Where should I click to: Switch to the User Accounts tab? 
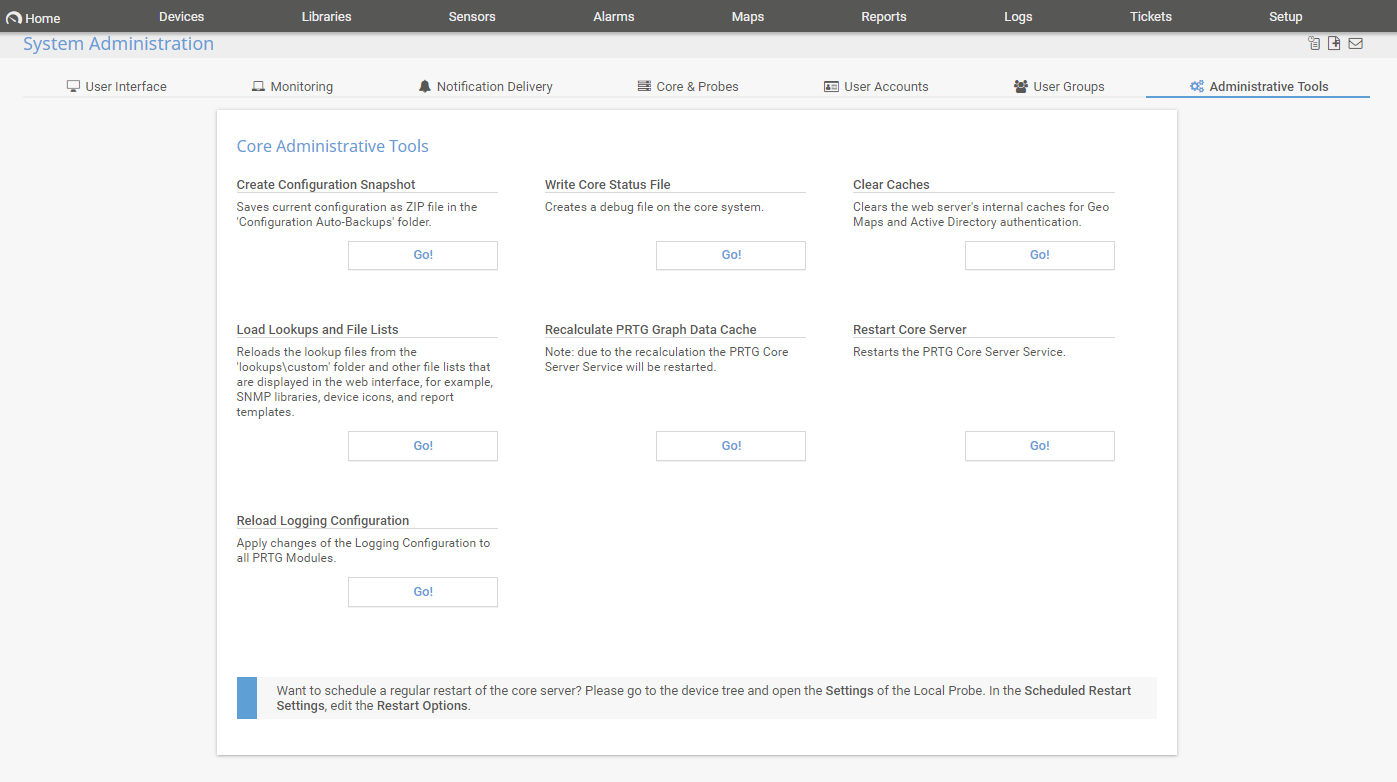876,86
